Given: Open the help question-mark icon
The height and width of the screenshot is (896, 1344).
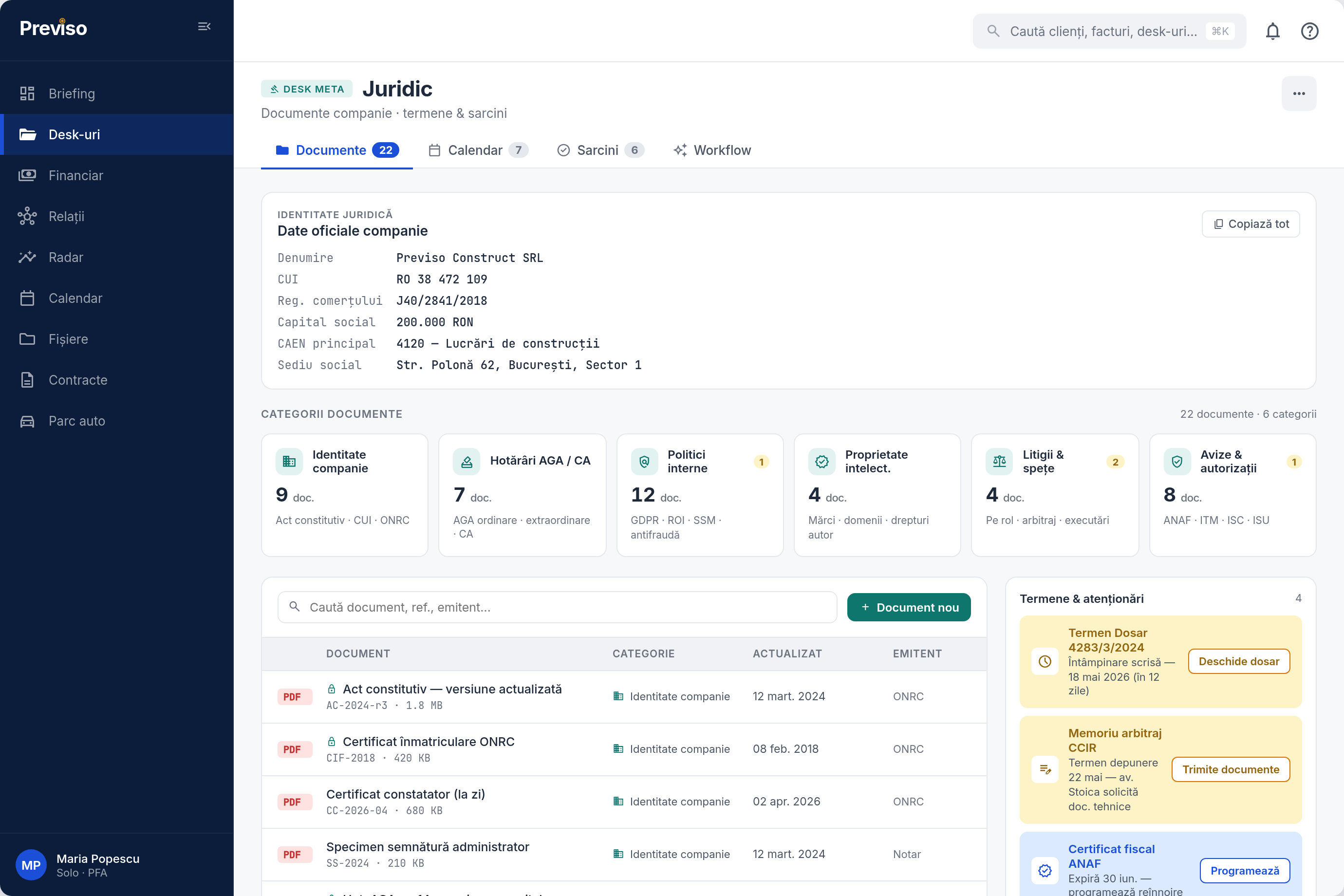Looking at the screenshot, I should pyautogui.click(x=1309, y=31).
